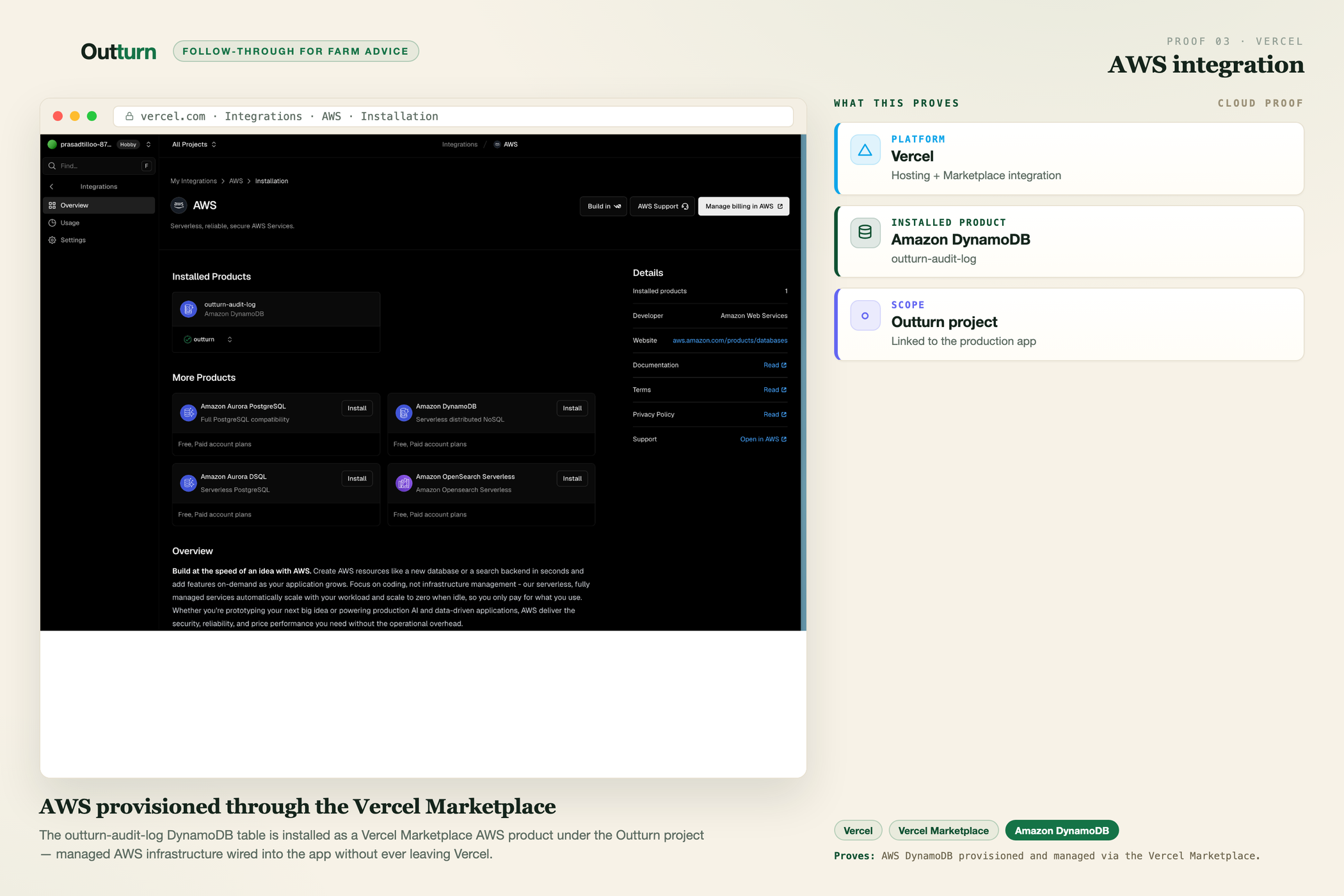The image size is (1344, 896).
Task: Click Amazon Web Services developer value
Action: coord(754,316)
